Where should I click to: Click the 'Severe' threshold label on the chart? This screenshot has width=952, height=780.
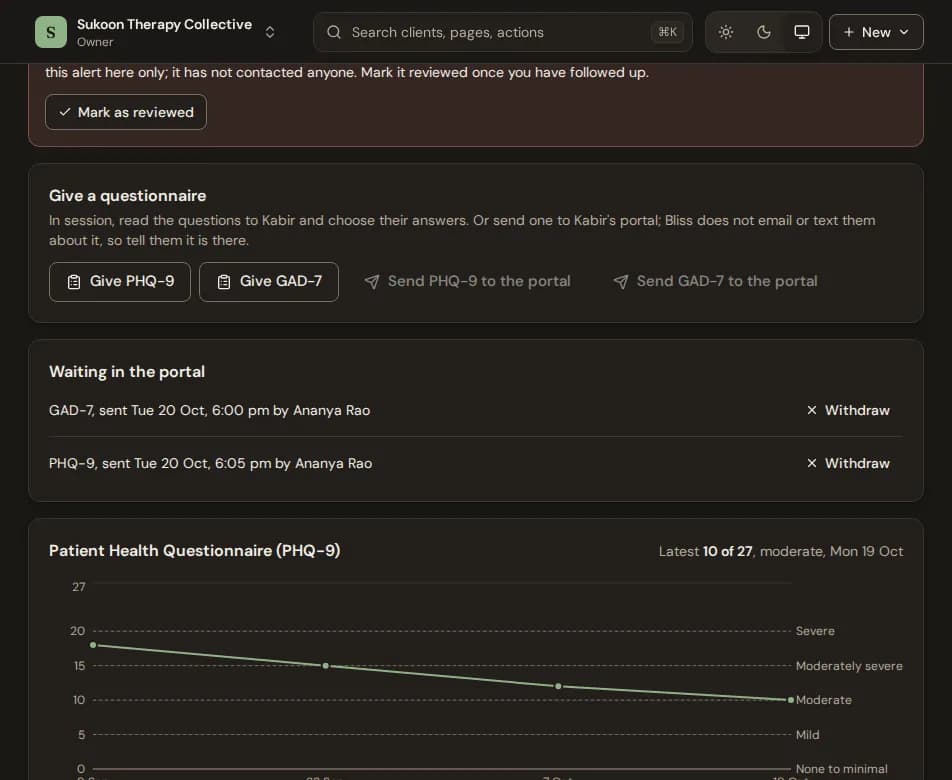click(815, 631)
